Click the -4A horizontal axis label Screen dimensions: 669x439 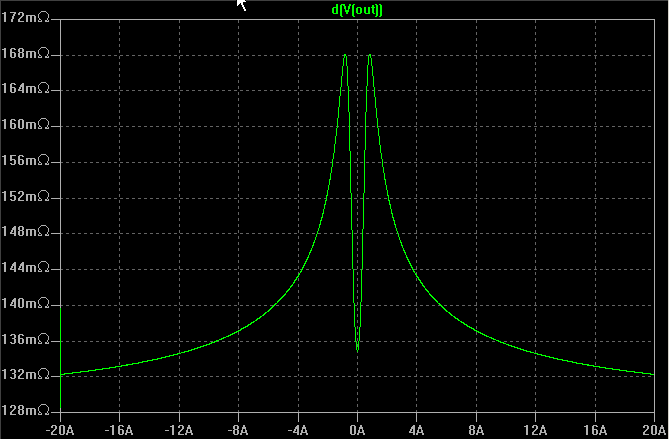coord(298,430)
